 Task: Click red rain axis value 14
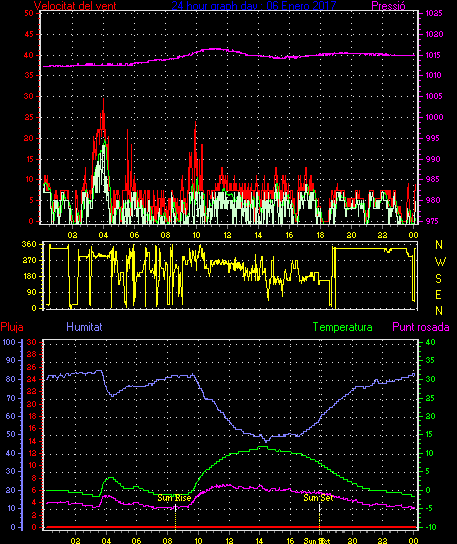(x=32, y=441)
